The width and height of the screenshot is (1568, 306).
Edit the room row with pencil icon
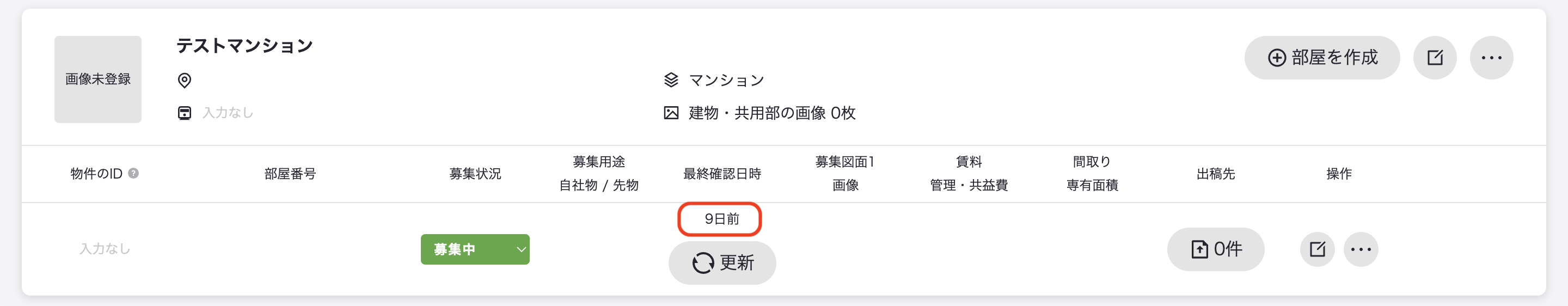[x=1317, y=249]
